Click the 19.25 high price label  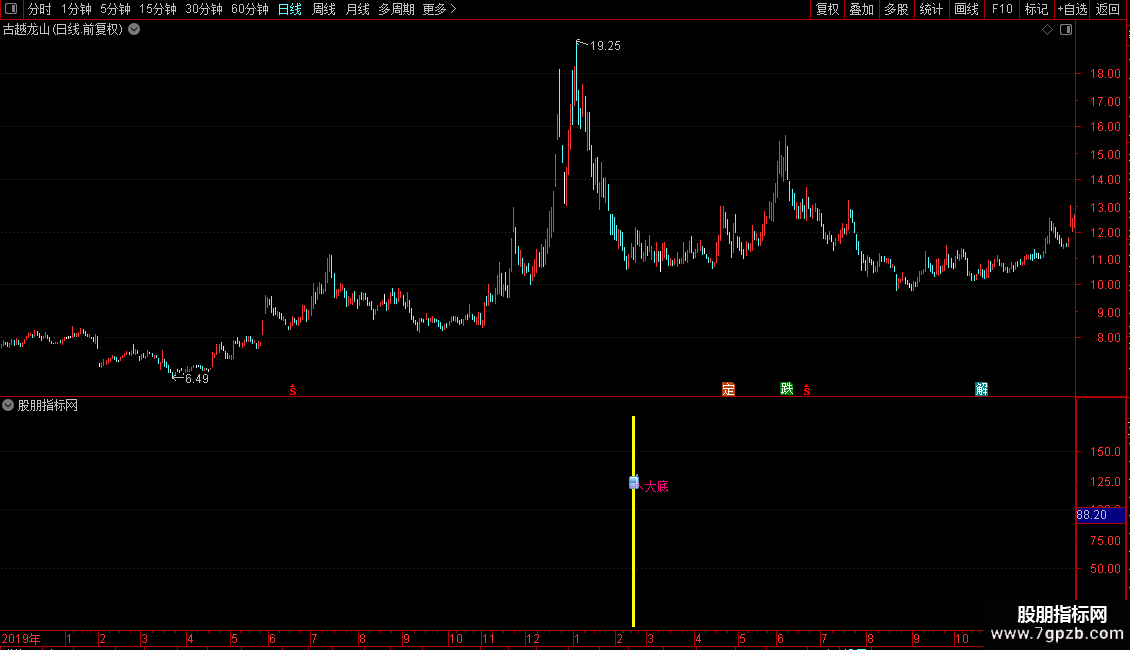click(x=605, y=46)
